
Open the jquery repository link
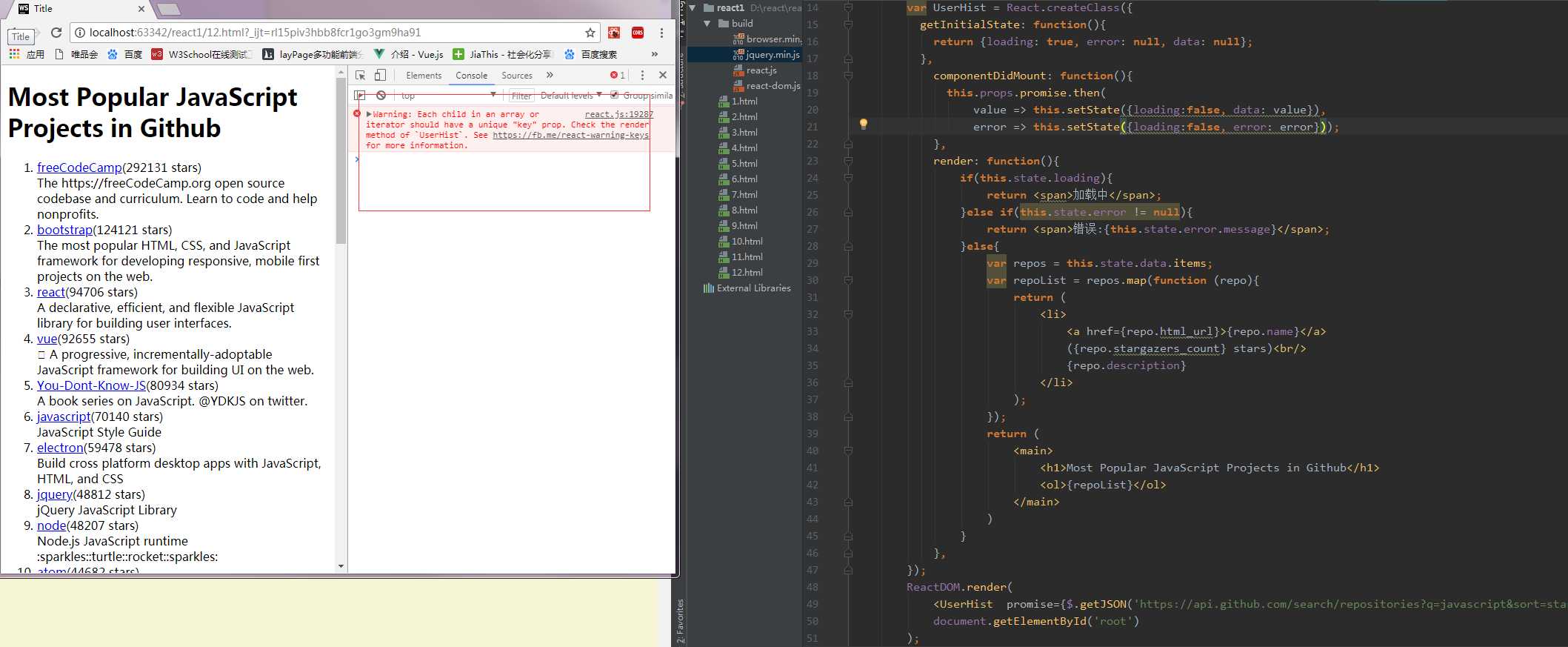point(55,494)
